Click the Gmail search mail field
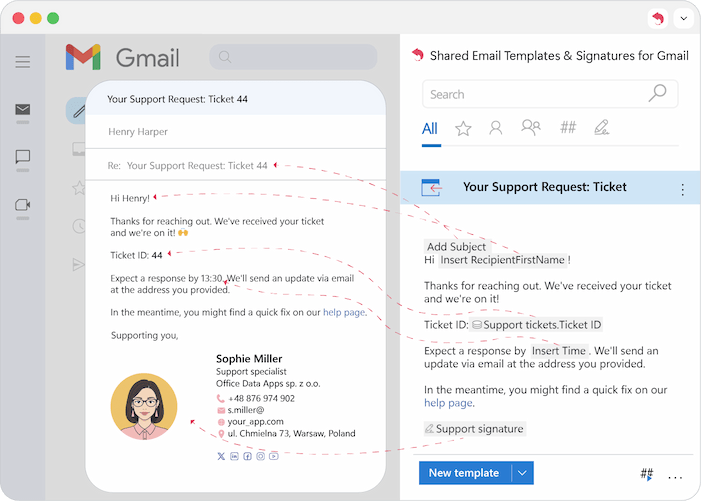This screenshot has height=501, width=701. (x=293, y=57)
